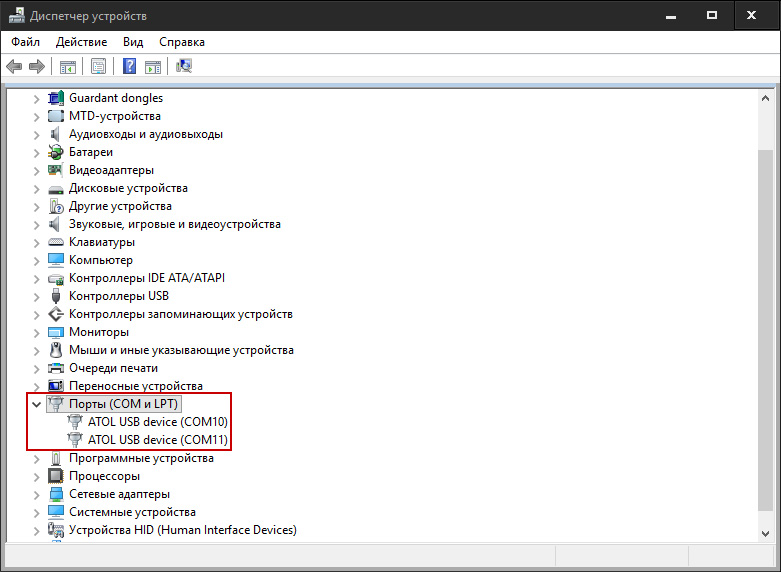
Task: Go back with the left arrow toolbar icon
Action: click(x=14, y=66)
